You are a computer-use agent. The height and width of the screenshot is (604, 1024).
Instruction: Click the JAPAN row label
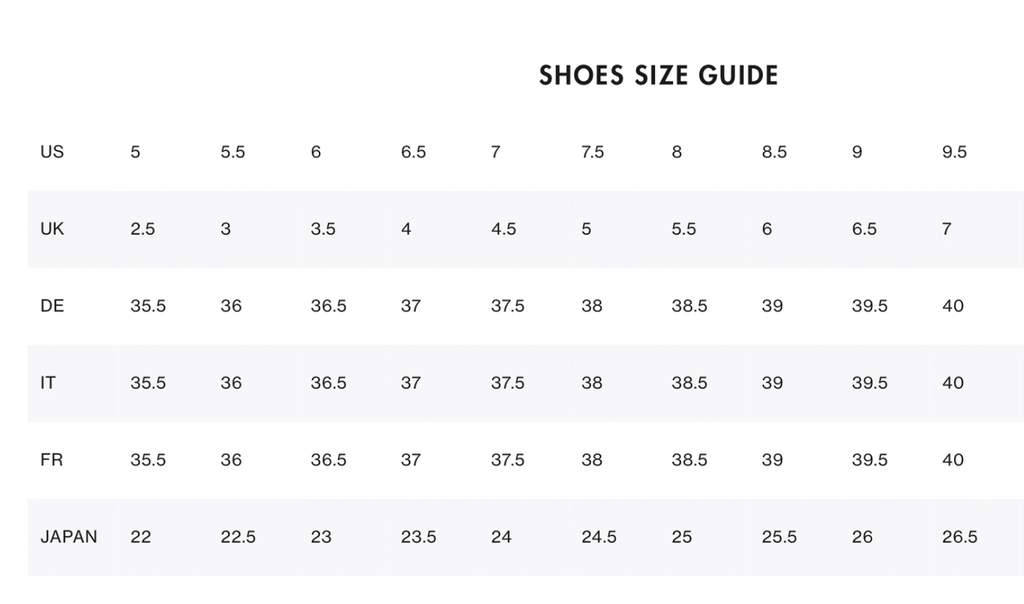pos(69,537)
